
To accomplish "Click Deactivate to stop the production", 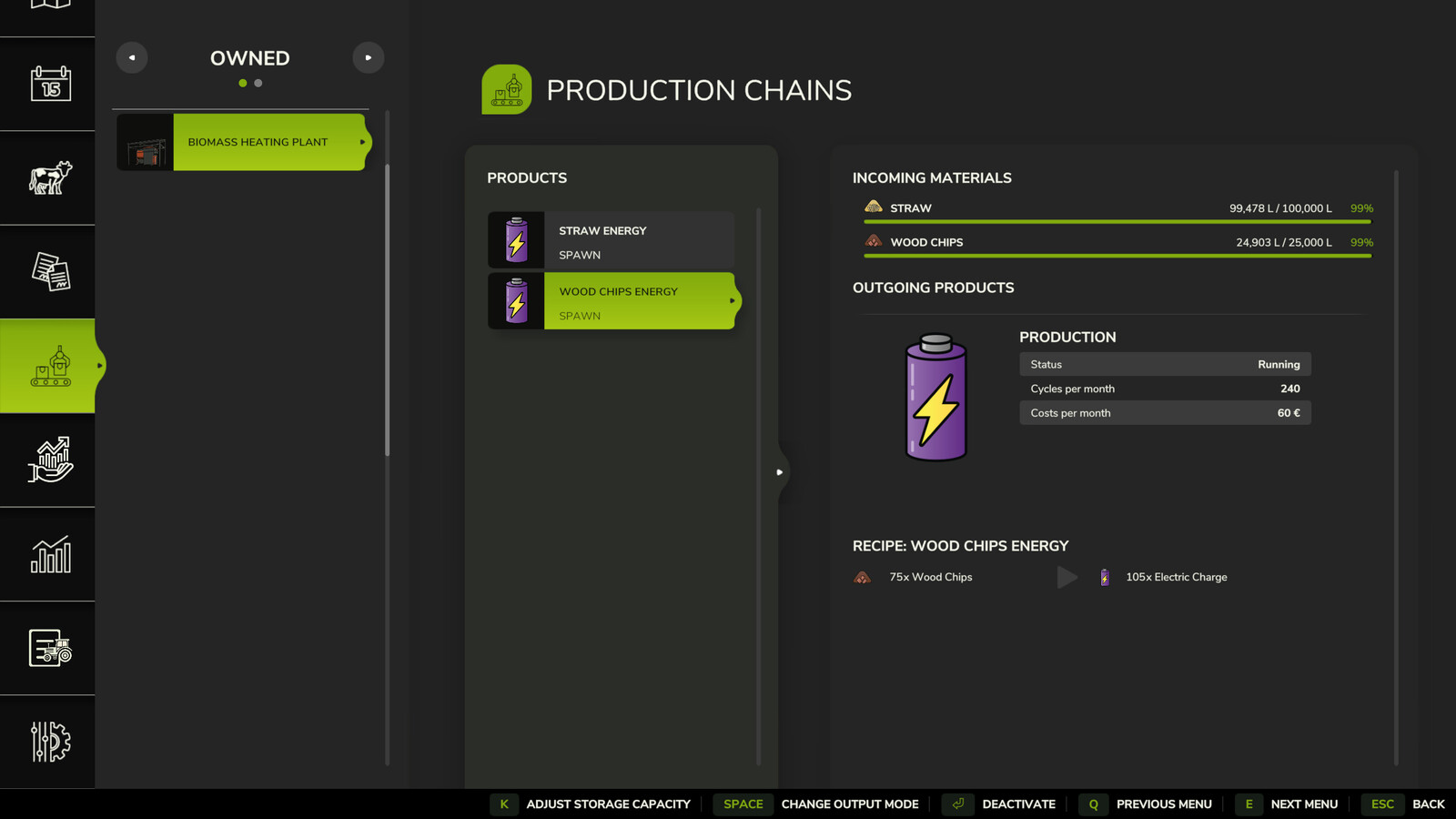I will 999,804.
